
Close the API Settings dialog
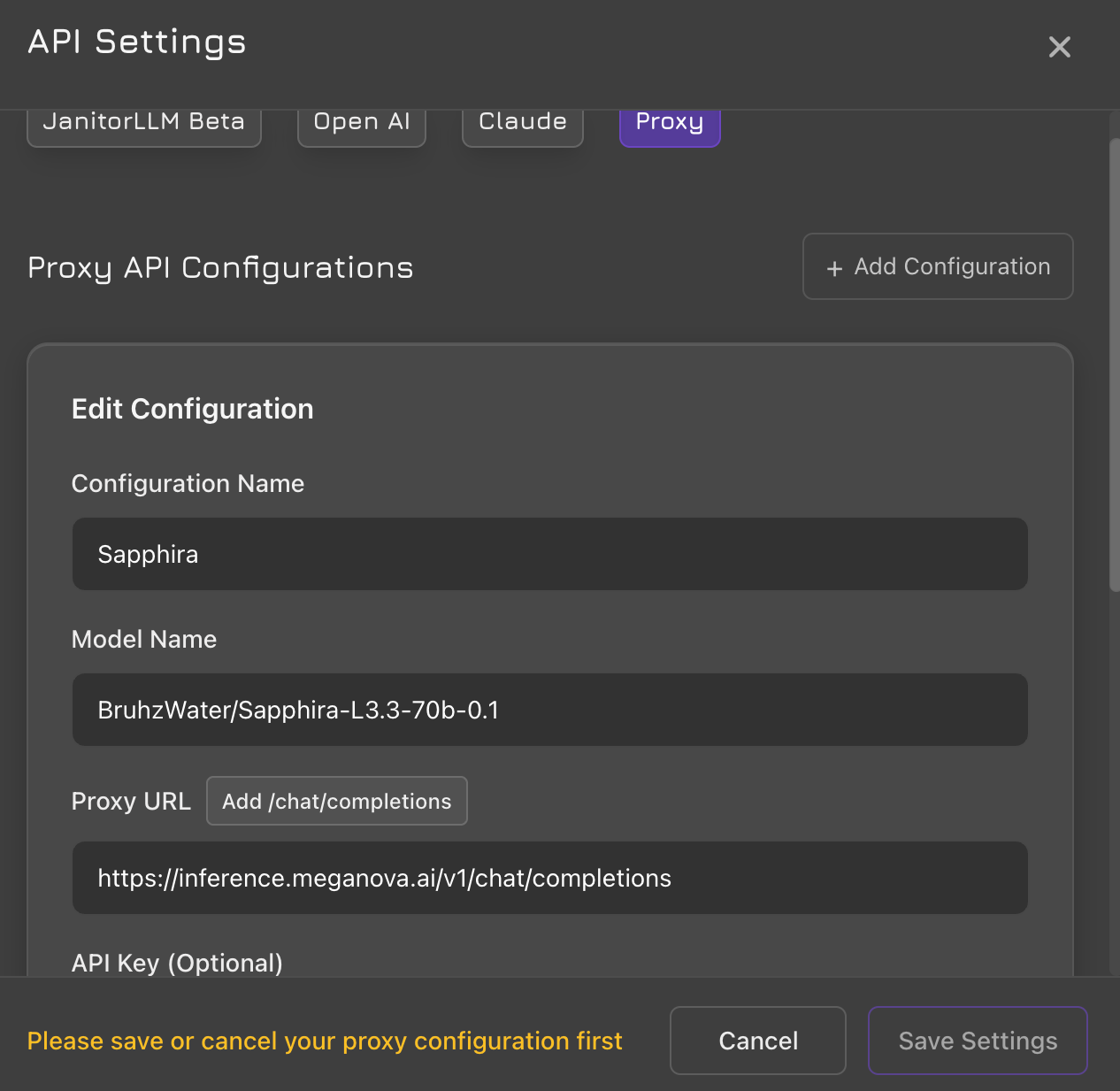click(x=1059, y=47)
